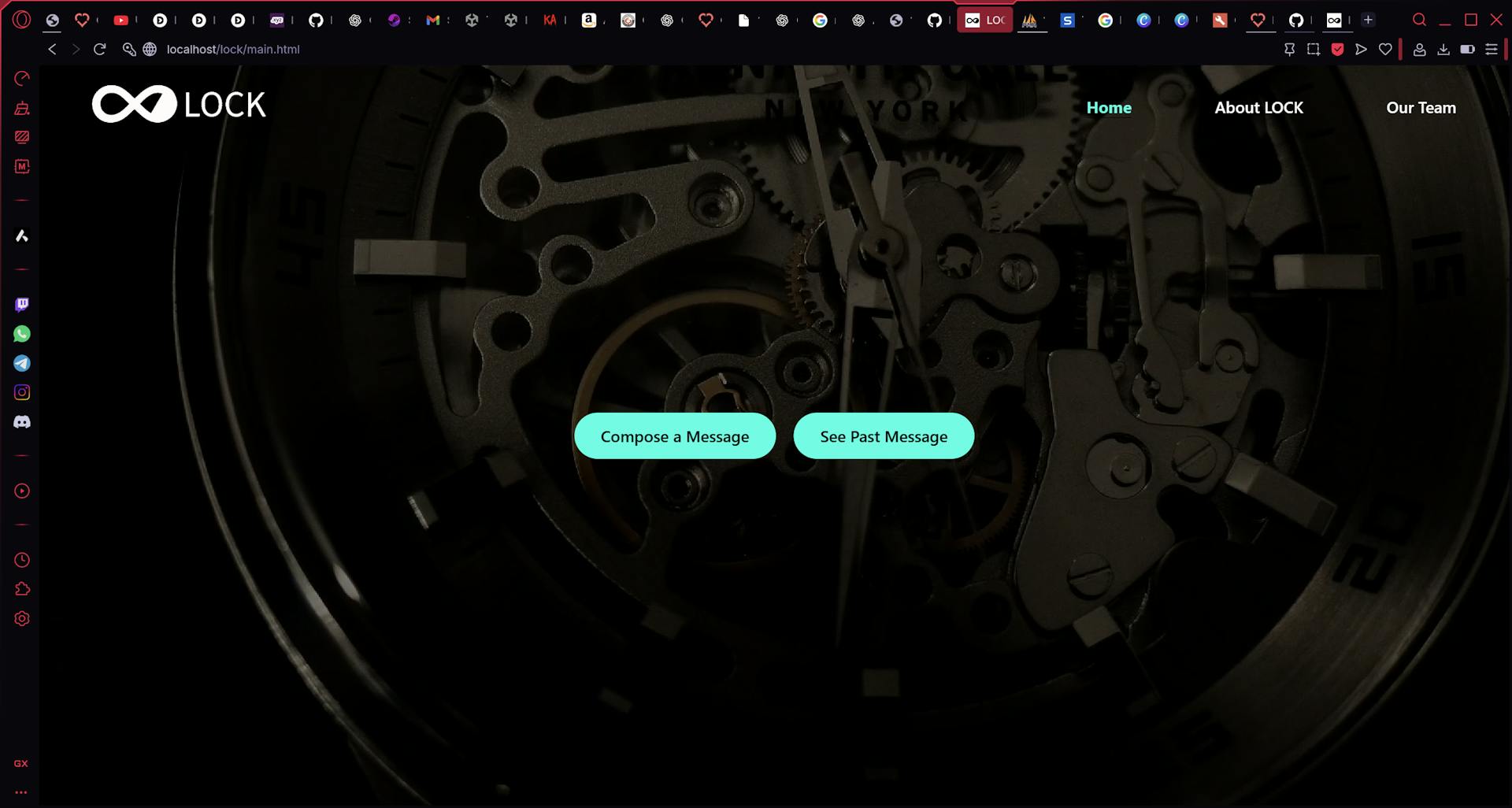The image size is (1512, 808).
Task: Toggle the battery saver icon
Action: click(1467, 49)
